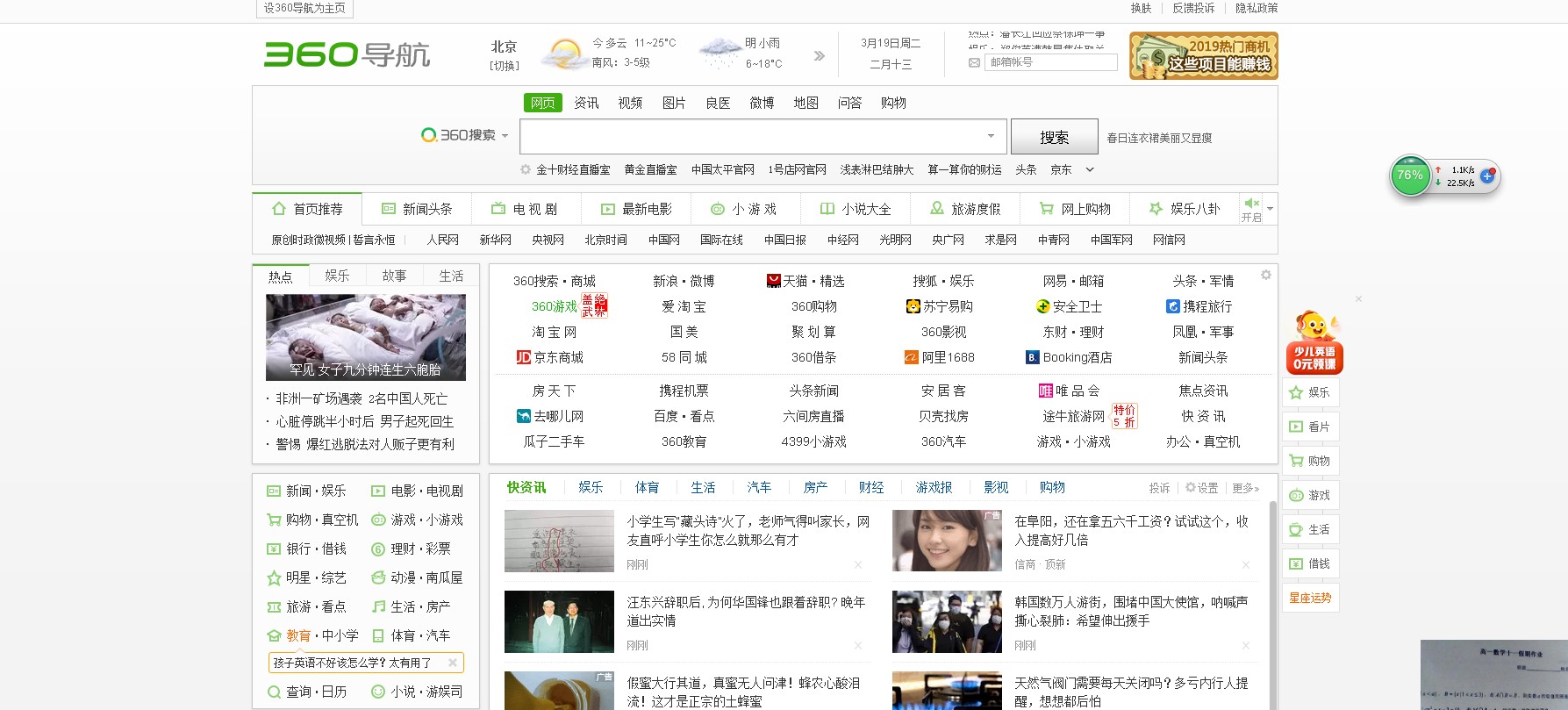Open the dropdown arrow beside sound toggle

click(x=1270, y=209)
